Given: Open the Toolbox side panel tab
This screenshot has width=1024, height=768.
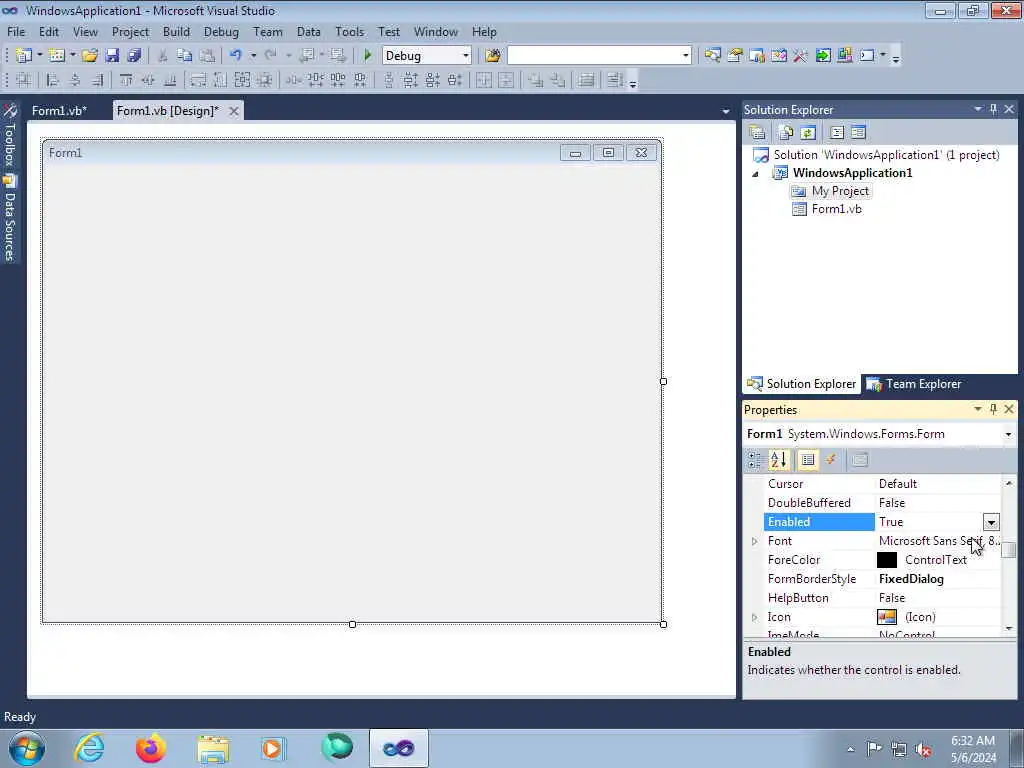Looking at the screenshot, I should (10, 136).
